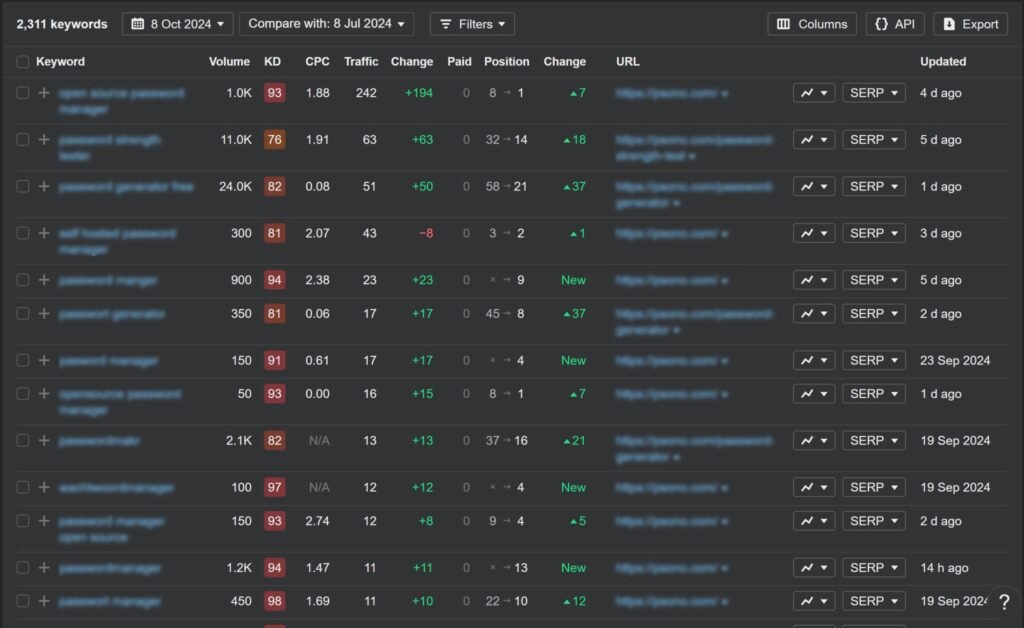Click the KD 97 difficulty badge
The width and height of the screenshot is (1024, 628).
click(x=274, y=487)
